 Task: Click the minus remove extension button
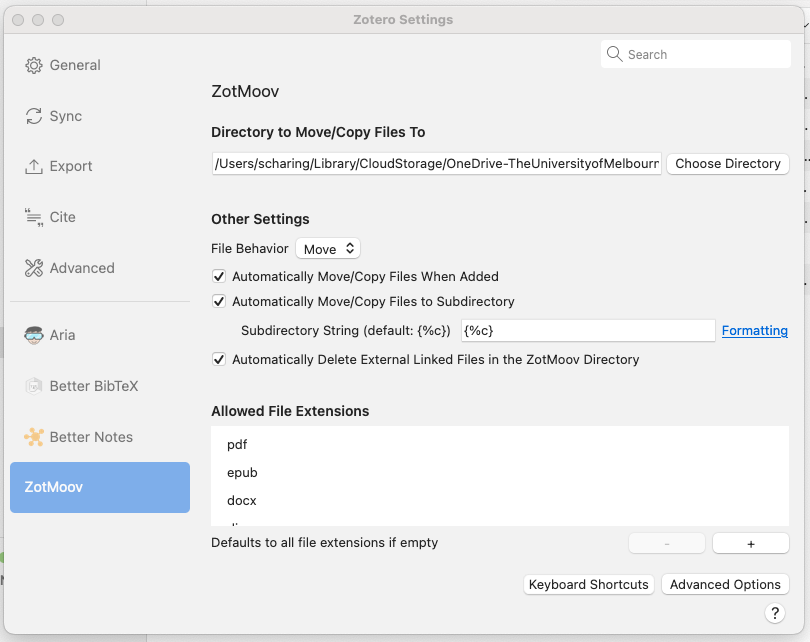(666, 543)
